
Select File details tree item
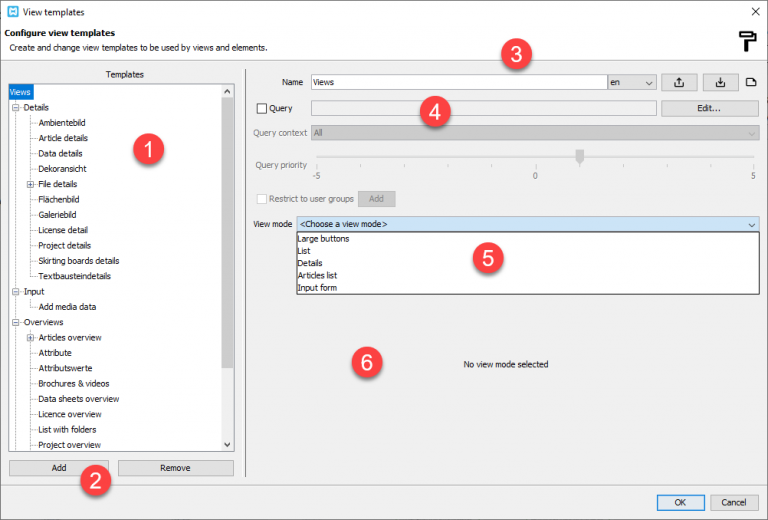pos(57,184)
